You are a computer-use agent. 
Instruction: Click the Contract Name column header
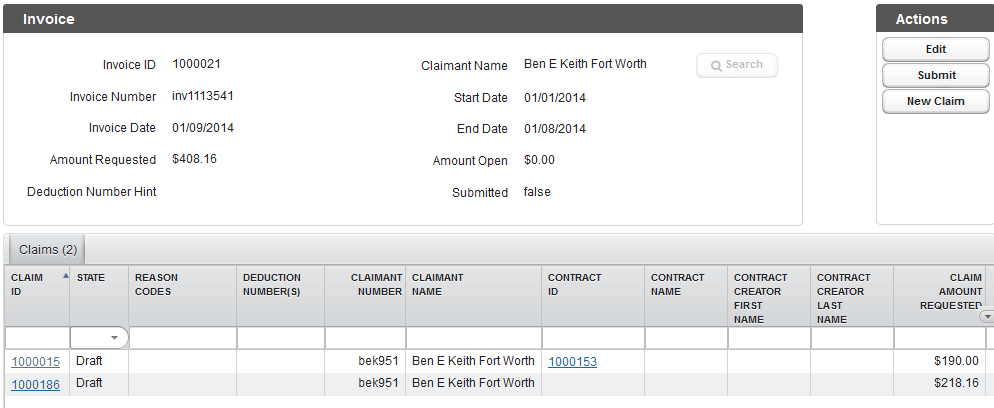pyautogui.click(x=678, y=284)
